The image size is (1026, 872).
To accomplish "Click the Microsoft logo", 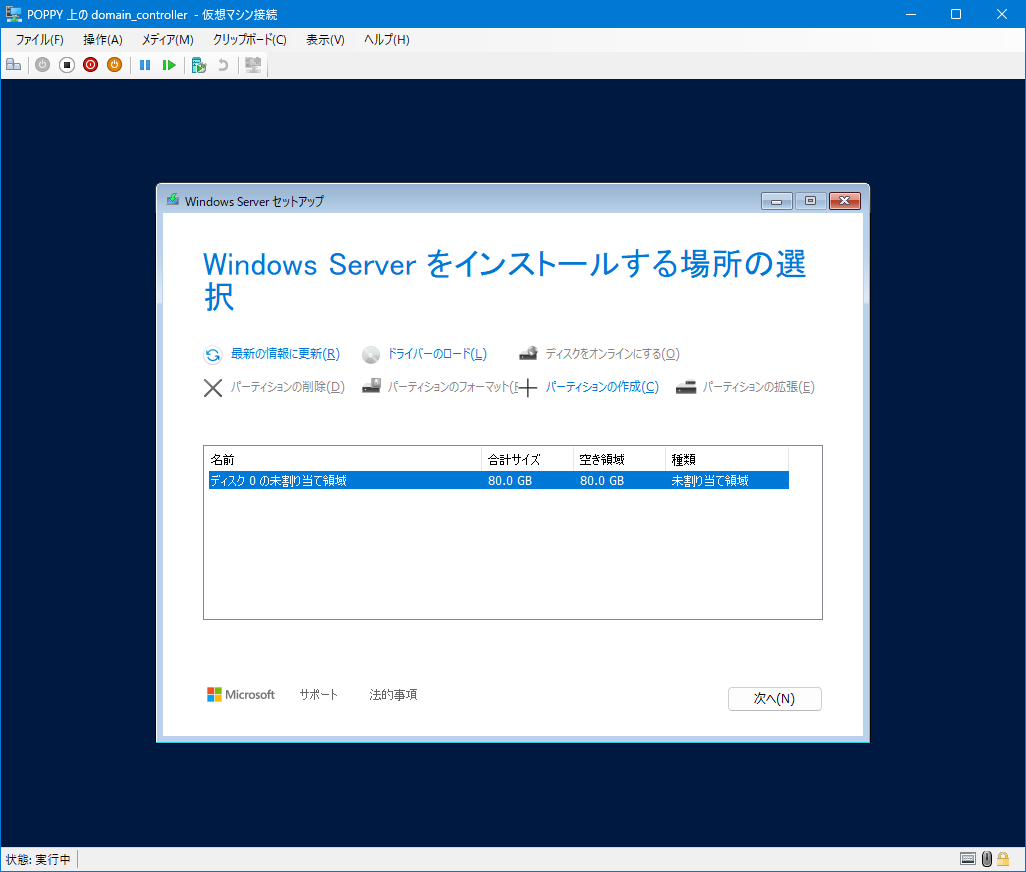I will [241, 695].
